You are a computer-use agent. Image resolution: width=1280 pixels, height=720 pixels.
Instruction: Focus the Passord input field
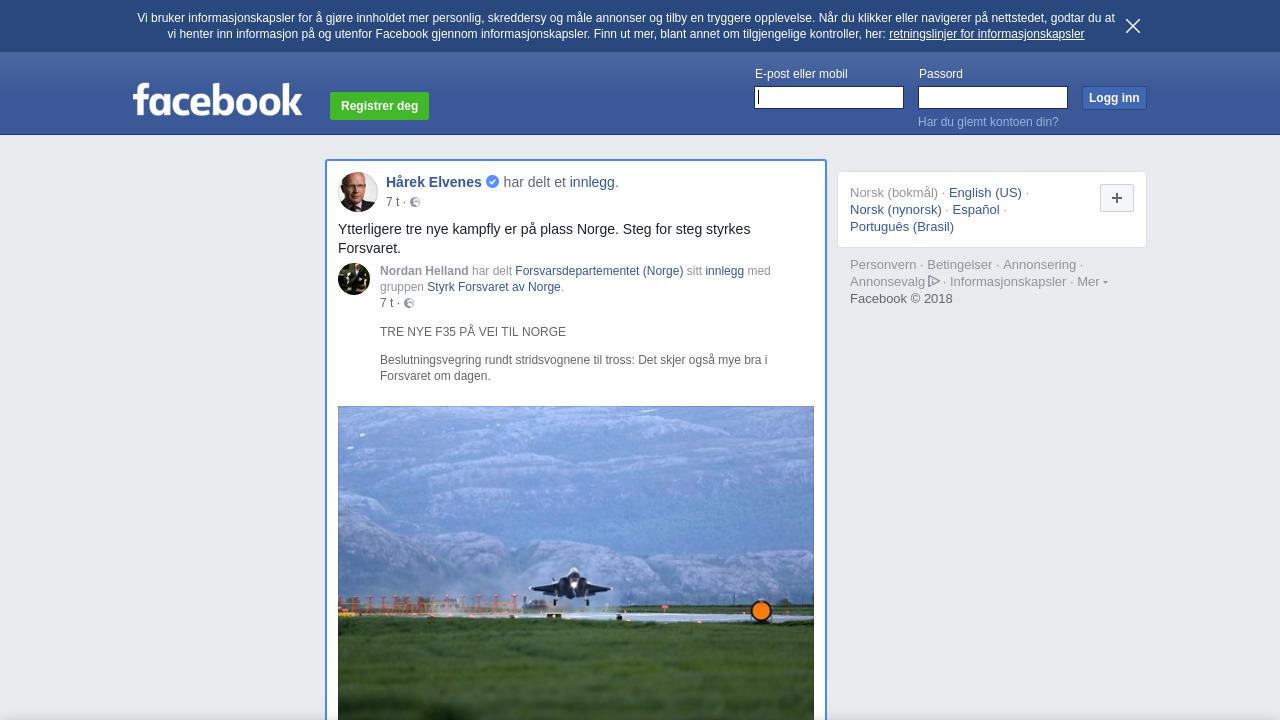point(993,97)
